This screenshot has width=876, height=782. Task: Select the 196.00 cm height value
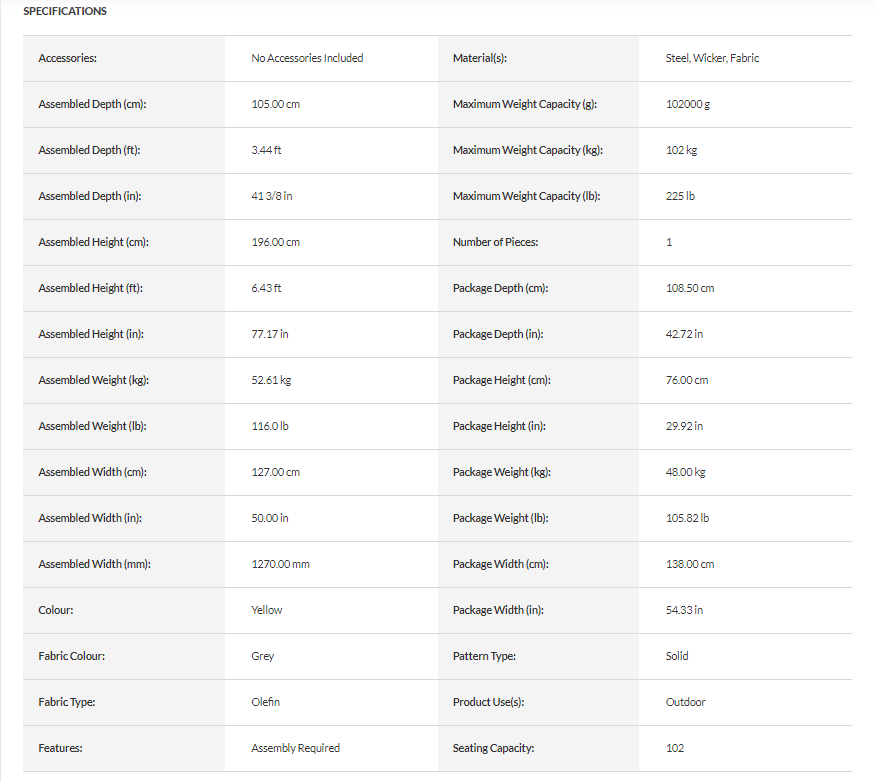276,242
